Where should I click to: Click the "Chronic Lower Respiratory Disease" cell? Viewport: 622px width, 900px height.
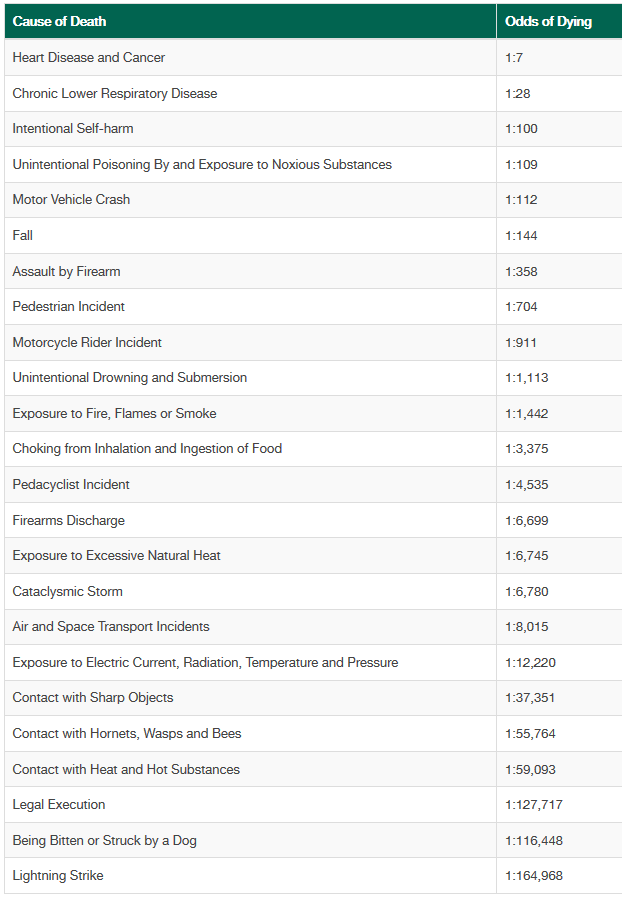click(115, 93)
